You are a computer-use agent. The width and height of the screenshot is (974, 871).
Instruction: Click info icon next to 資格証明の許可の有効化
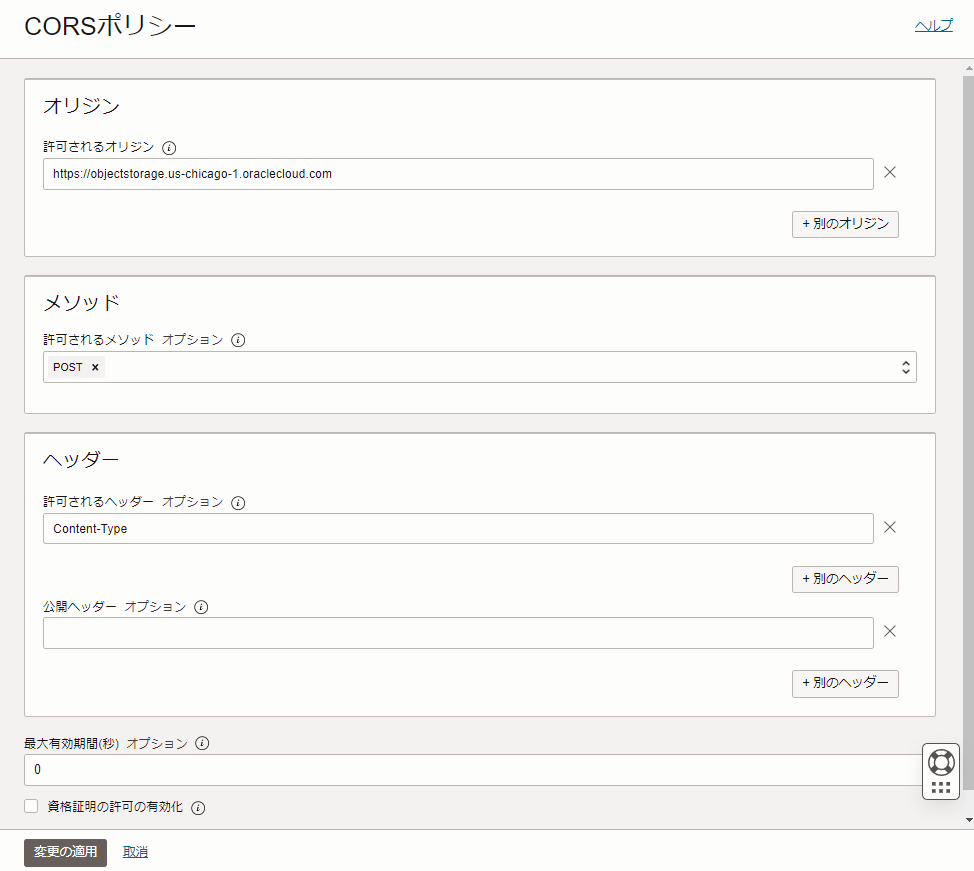pos(198,808)
